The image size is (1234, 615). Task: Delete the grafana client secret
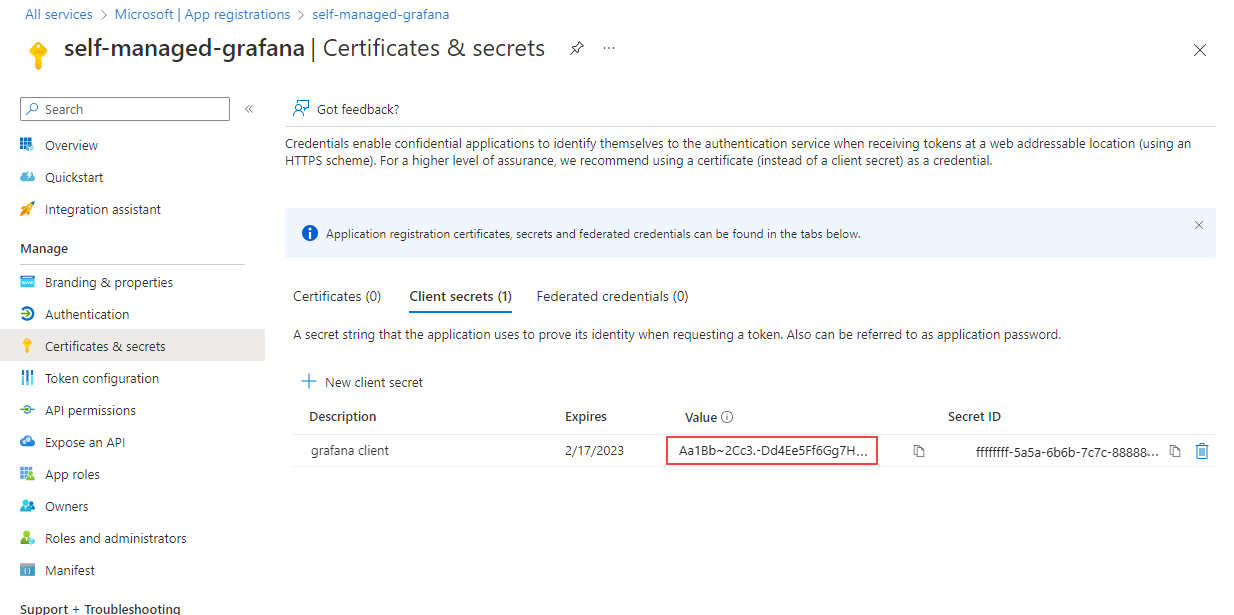(x=1202, y=451)
